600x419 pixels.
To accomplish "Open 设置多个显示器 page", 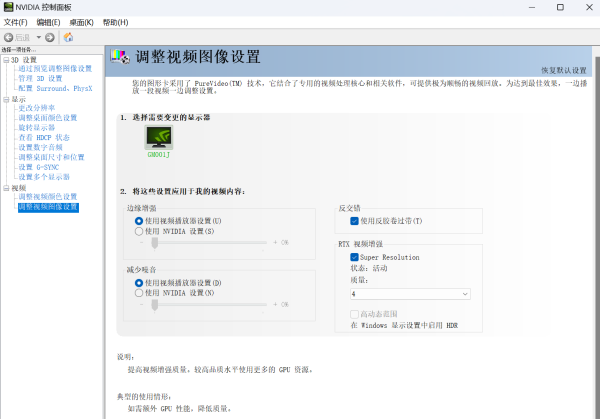I will (44, 177).
